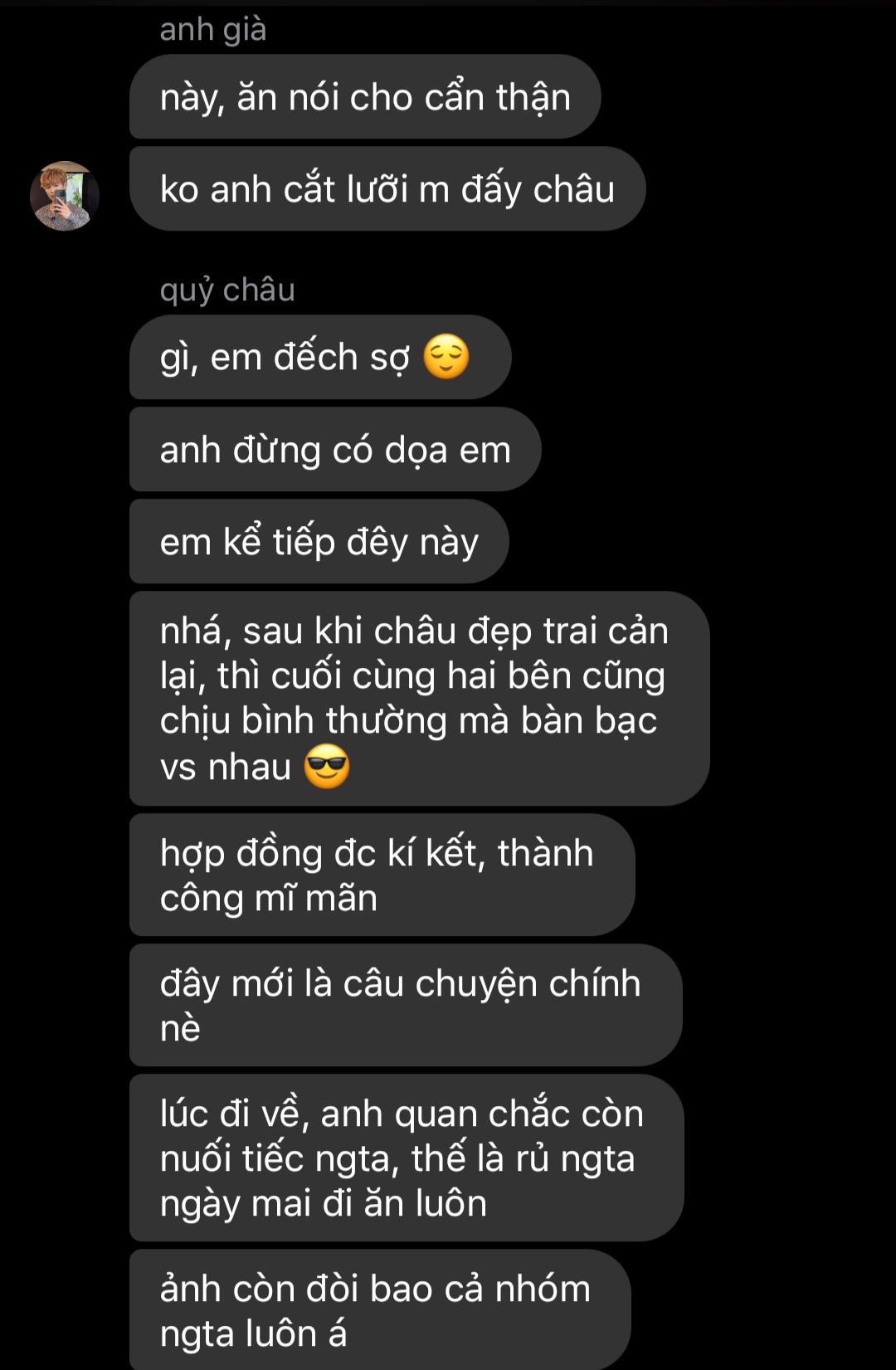Click the words 'ngta luôn á'
896x1370 pixels.
[x=253, y=1333]
